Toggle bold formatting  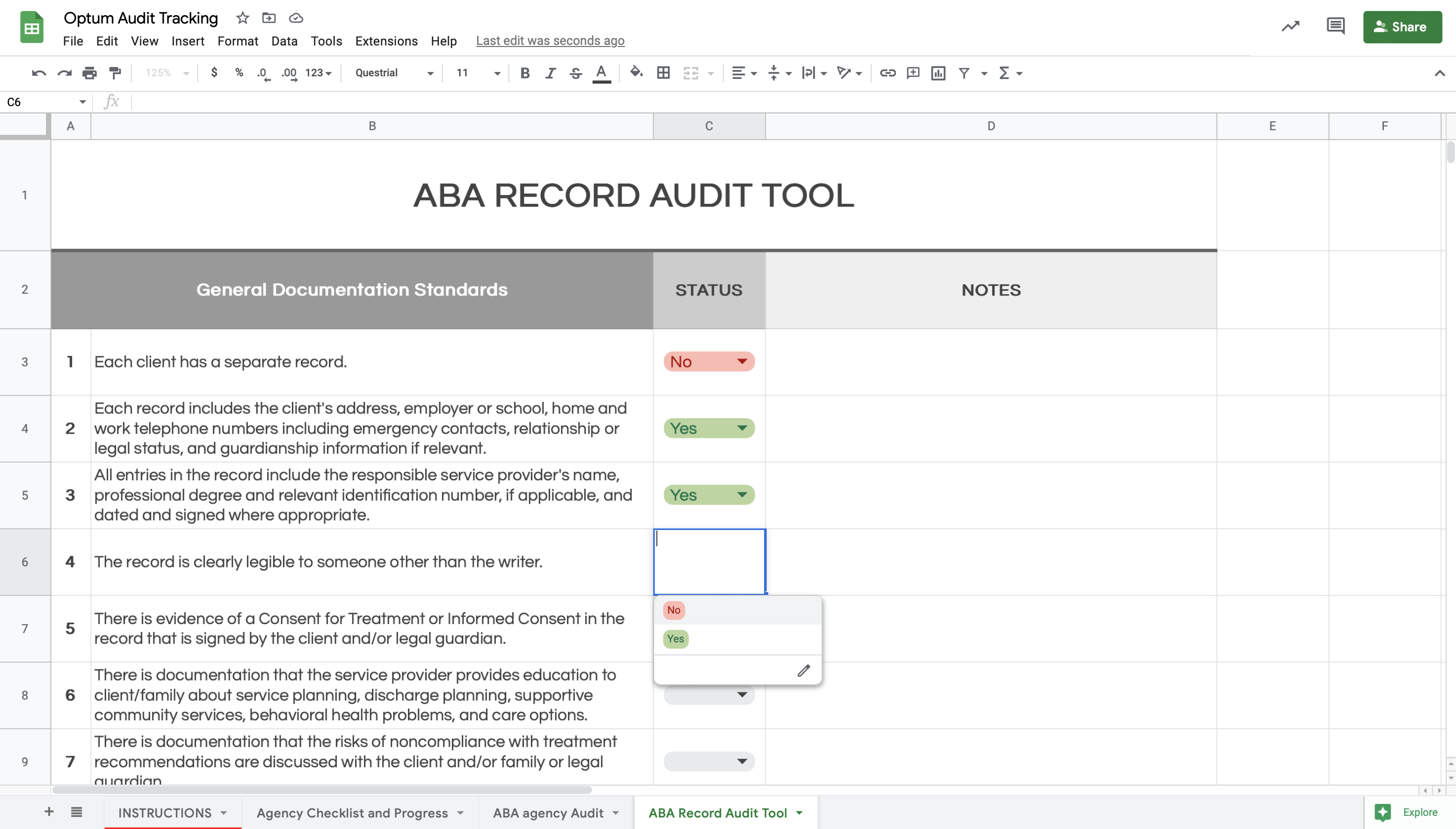point(525,73)
